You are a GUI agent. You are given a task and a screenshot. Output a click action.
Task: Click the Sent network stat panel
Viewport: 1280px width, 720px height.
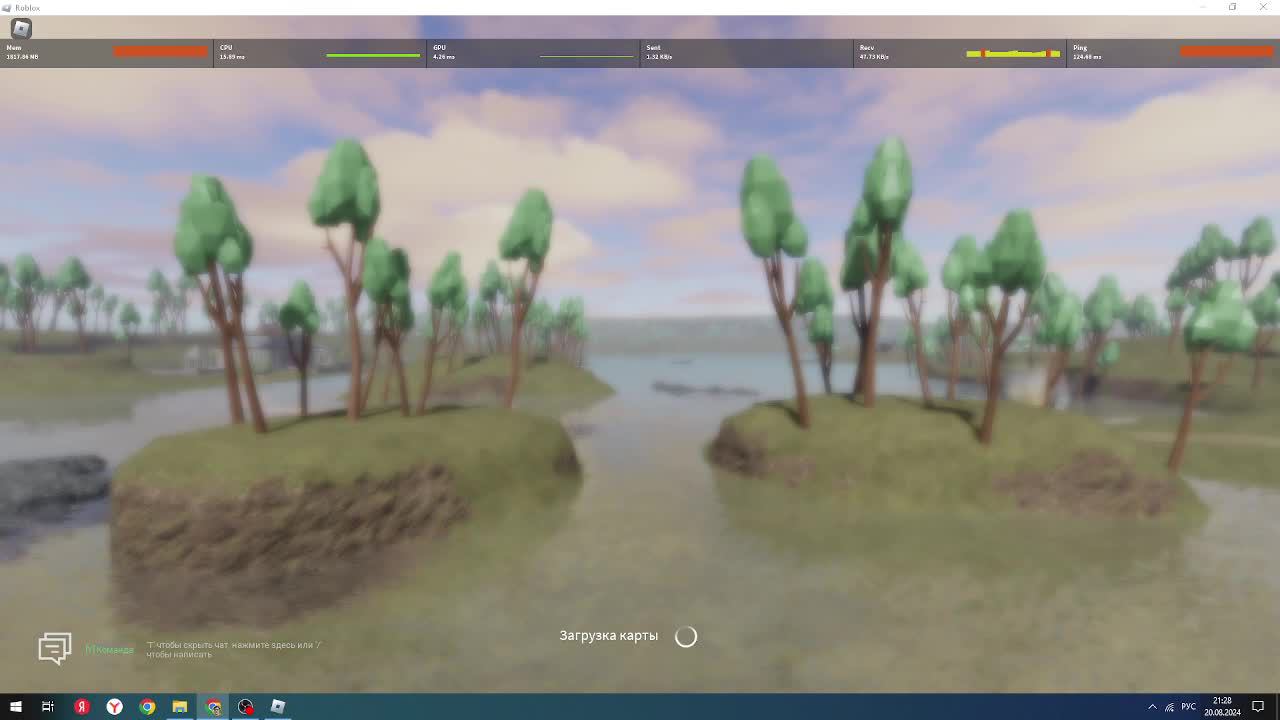click(746, 53)
